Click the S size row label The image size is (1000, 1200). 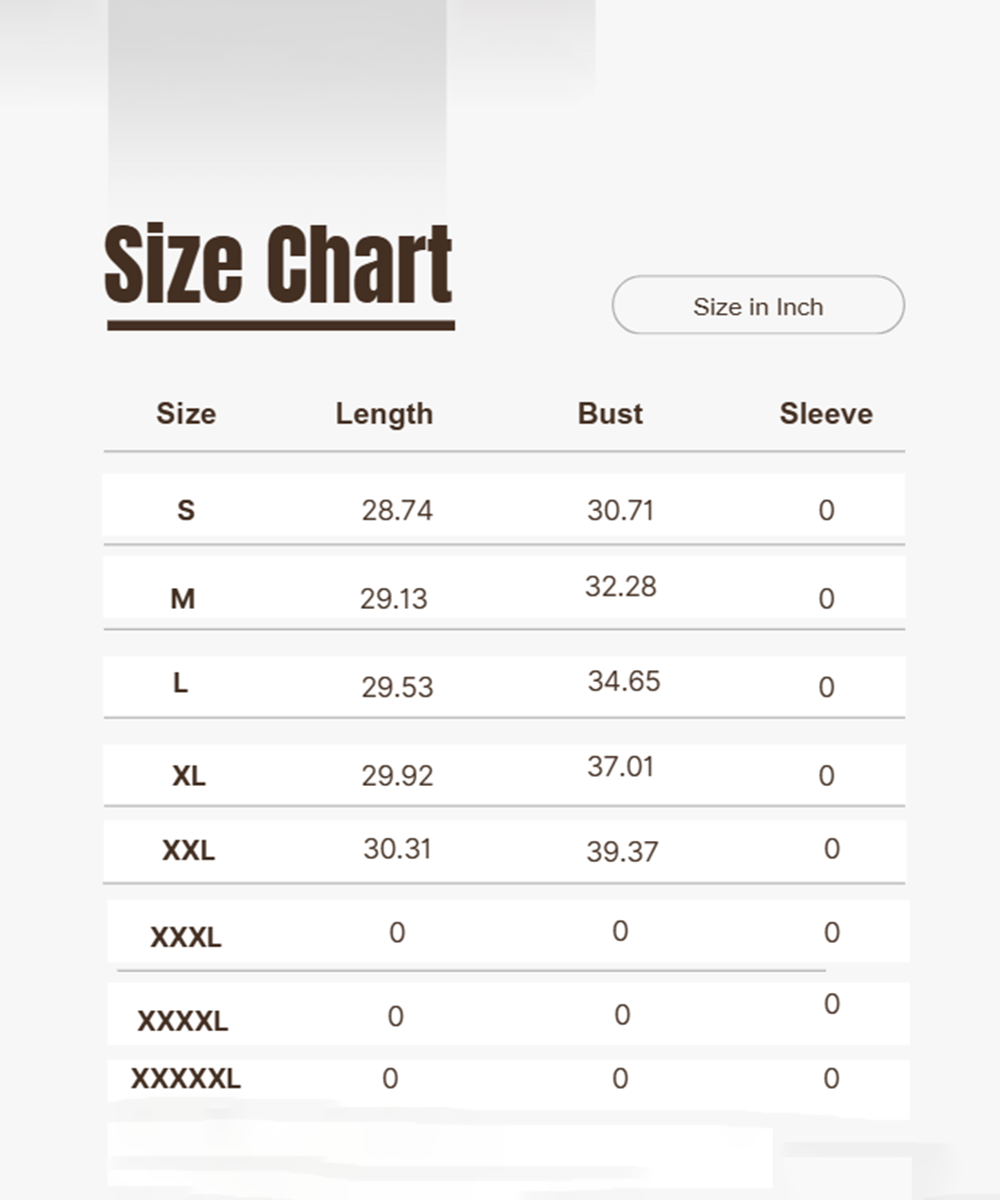pyautogui.click(x=186, y=511)
